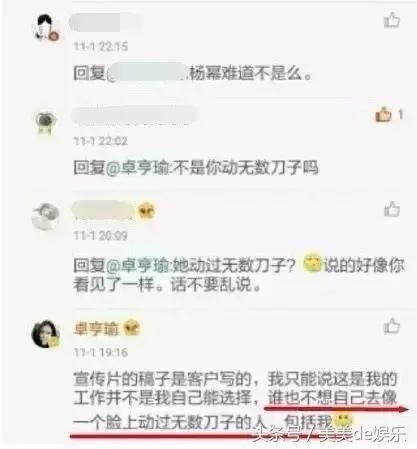Click the crown badge beside the 20:09 commenter
Screen dimensions: 417x449
[x=147, y=210]
